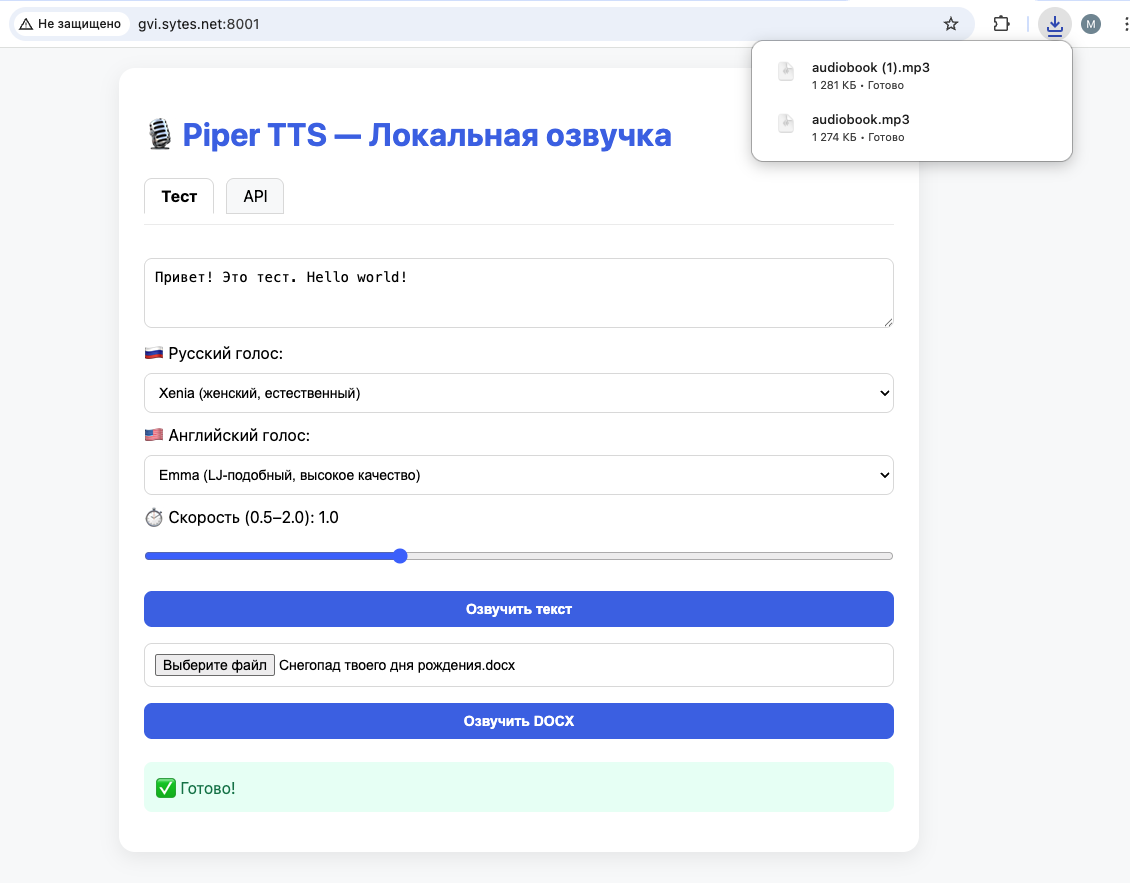Screen dimensions: 1130x883
Task: Click the Russian flag icon above voice selector
Action: pyautogui.click(x=153, y=352)
